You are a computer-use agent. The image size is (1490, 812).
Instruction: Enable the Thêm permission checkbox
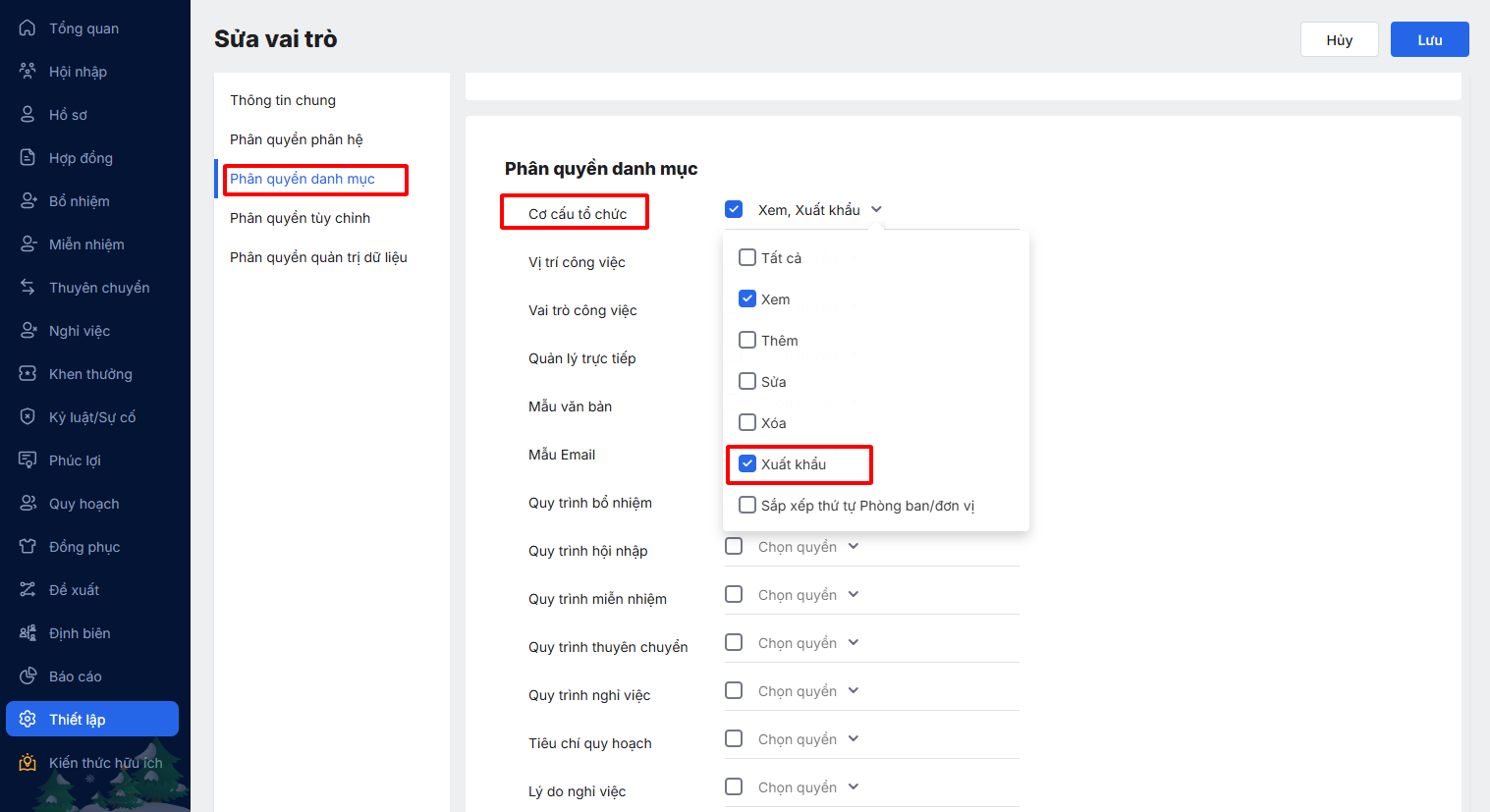click(x=747, y=341)
